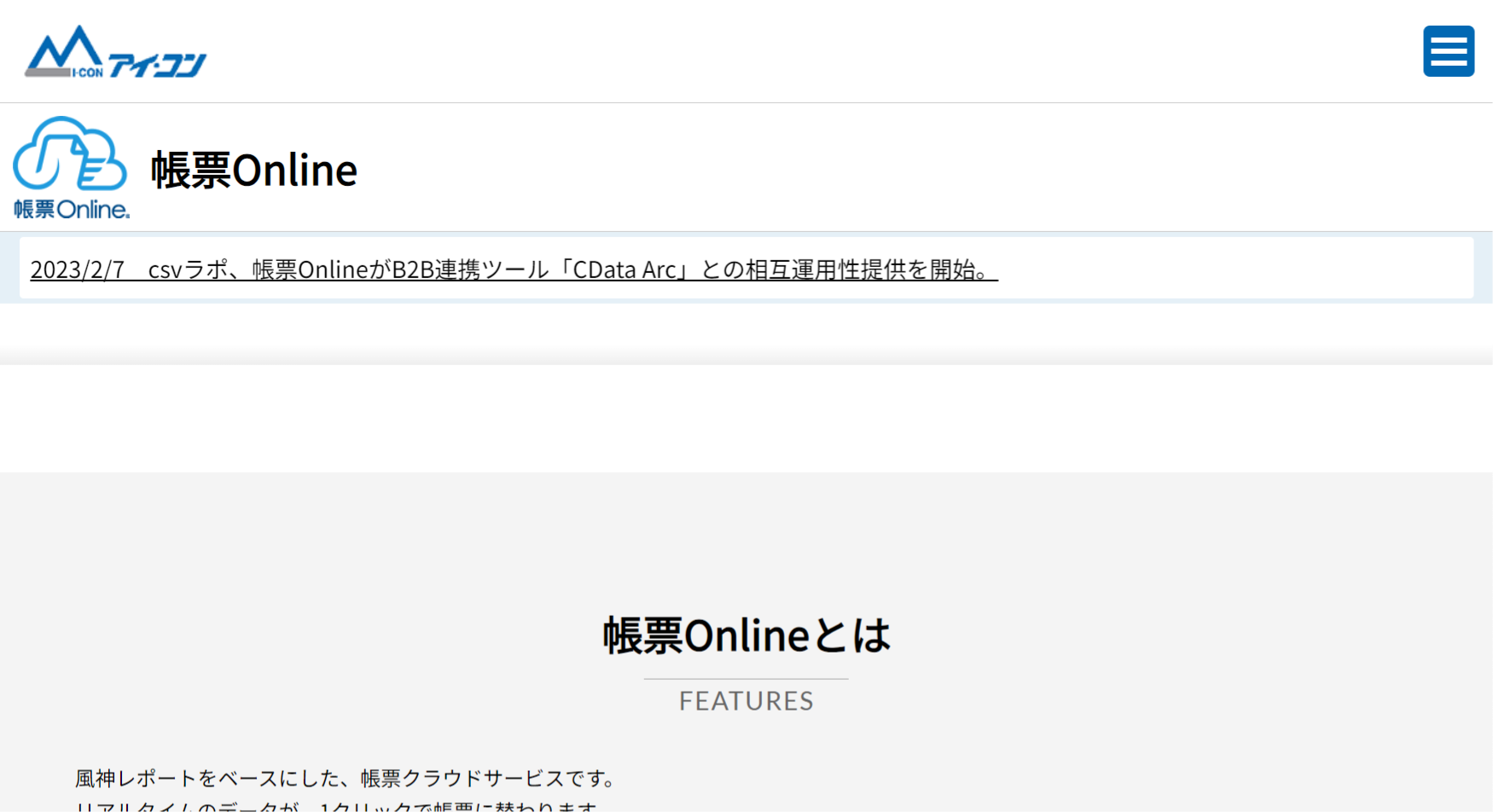Select the 帳票Online page header title
This screenshot has height=812, width=1493.
(x=253, y=169)
